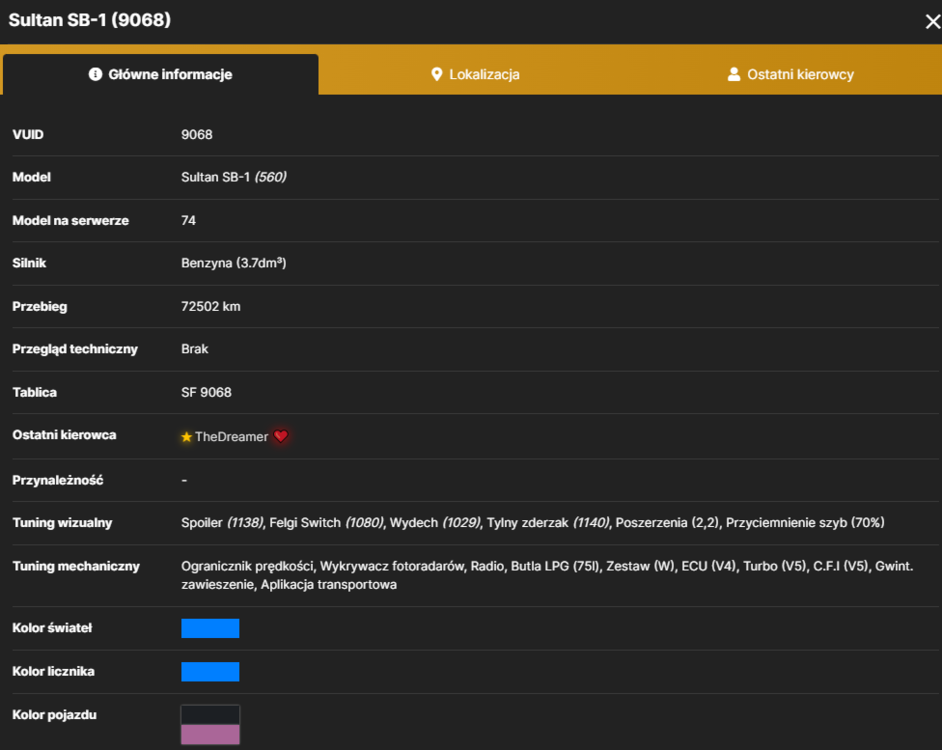
Task: Select the dark upper Kolor pojazdu swatch
Action: 210,715
